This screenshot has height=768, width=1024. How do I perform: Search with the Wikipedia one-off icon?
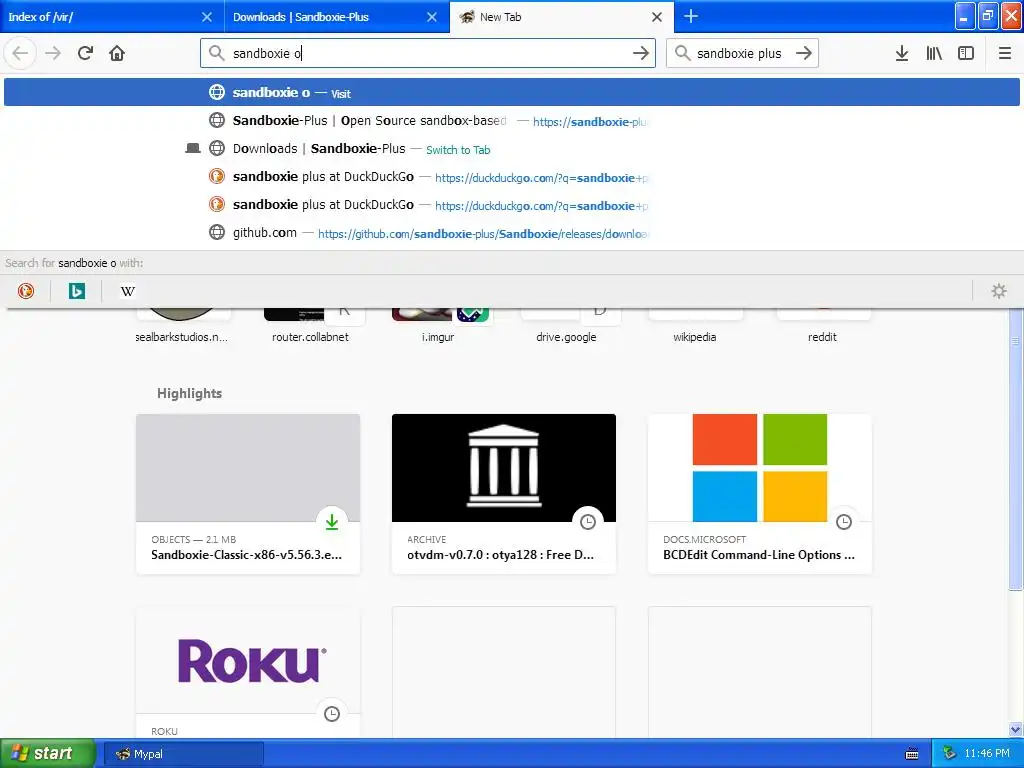[127, 291]
